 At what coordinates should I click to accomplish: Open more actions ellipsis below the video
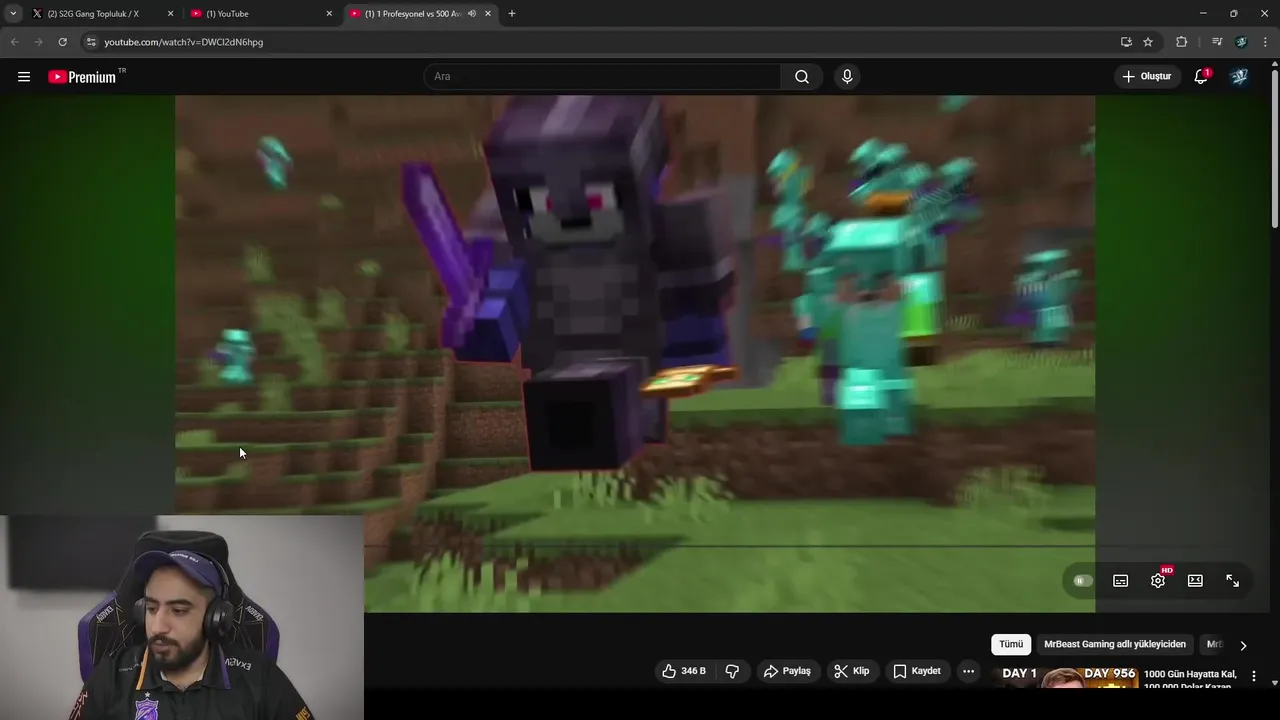coord(968,671)
